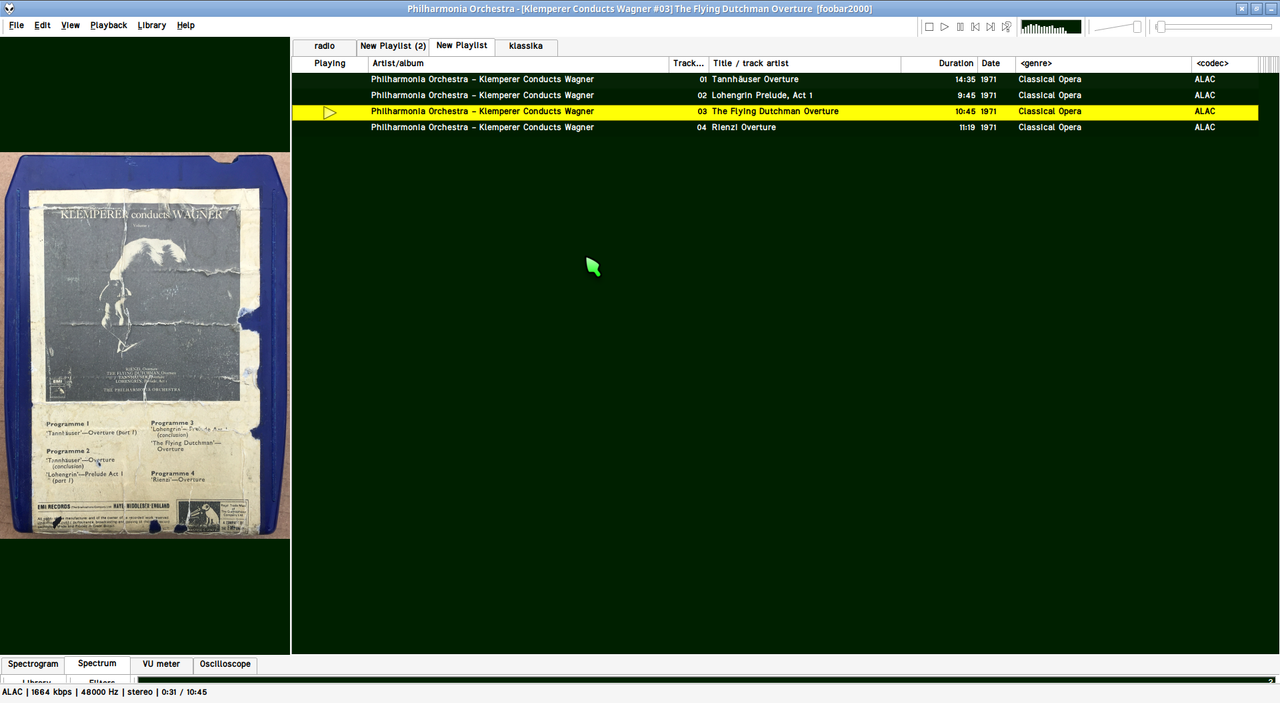
Task: Switch to the radio playlist tab
Action: click(324, 46)
